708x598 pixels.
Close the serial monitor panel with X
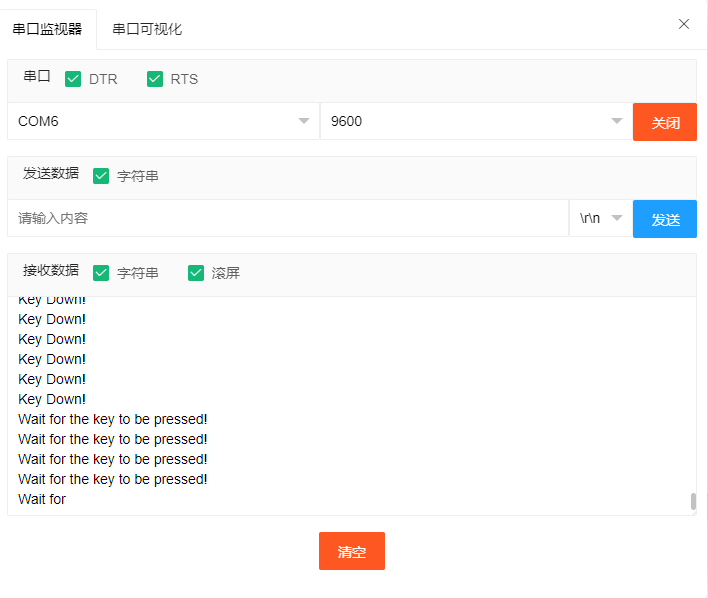[x=684, y=24]
